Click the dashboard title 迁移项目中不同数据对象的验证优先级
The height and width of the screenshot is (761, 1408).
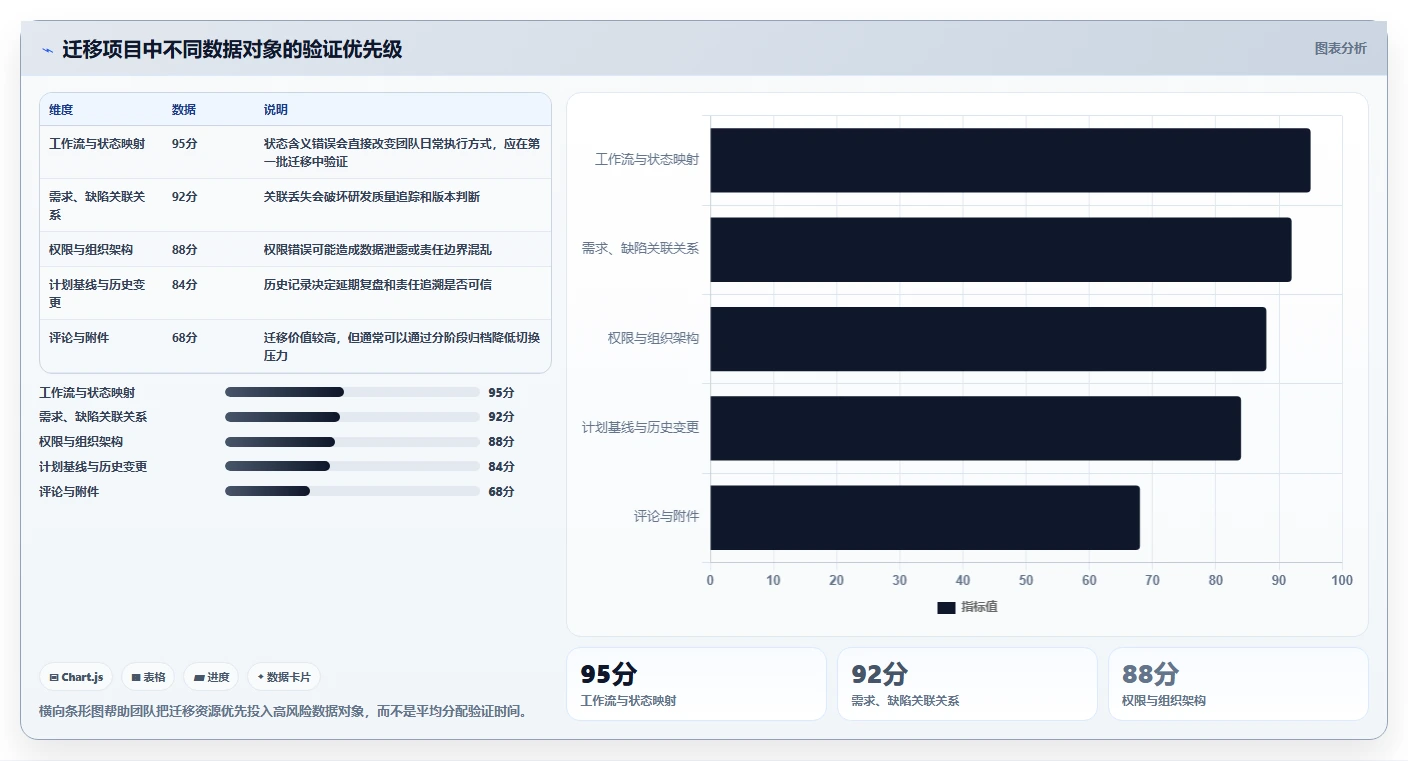(x=232, y=50)
